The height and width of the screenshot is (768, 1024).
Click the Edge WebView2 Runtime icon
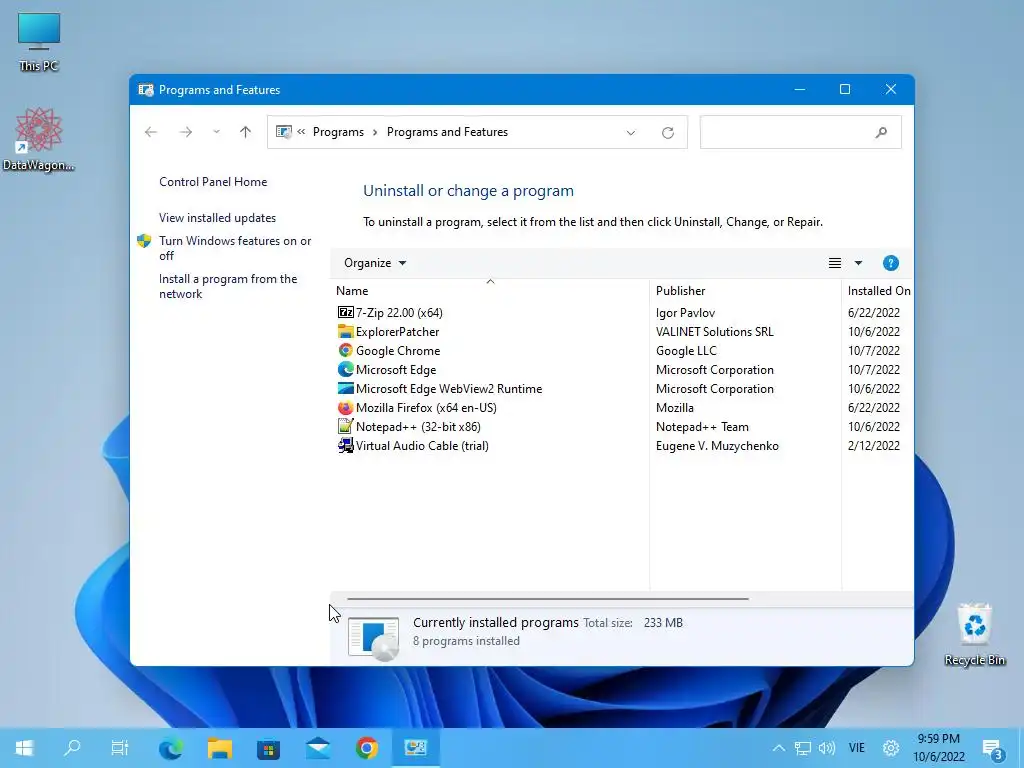coord(345,388)
